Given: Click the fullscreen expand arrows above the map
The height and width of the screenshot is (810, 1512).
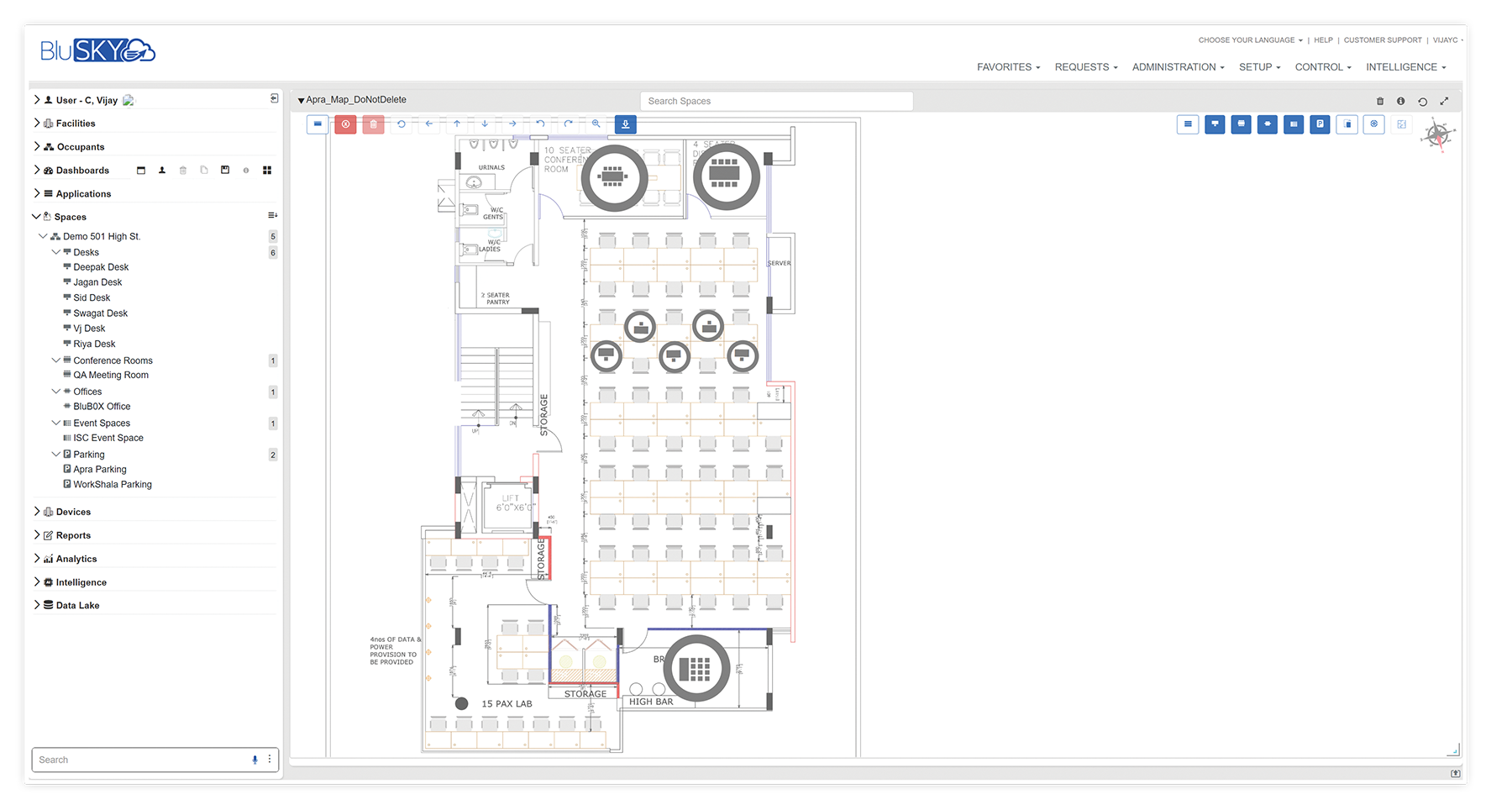Looking at the screenshot, I should point(1444,100).
